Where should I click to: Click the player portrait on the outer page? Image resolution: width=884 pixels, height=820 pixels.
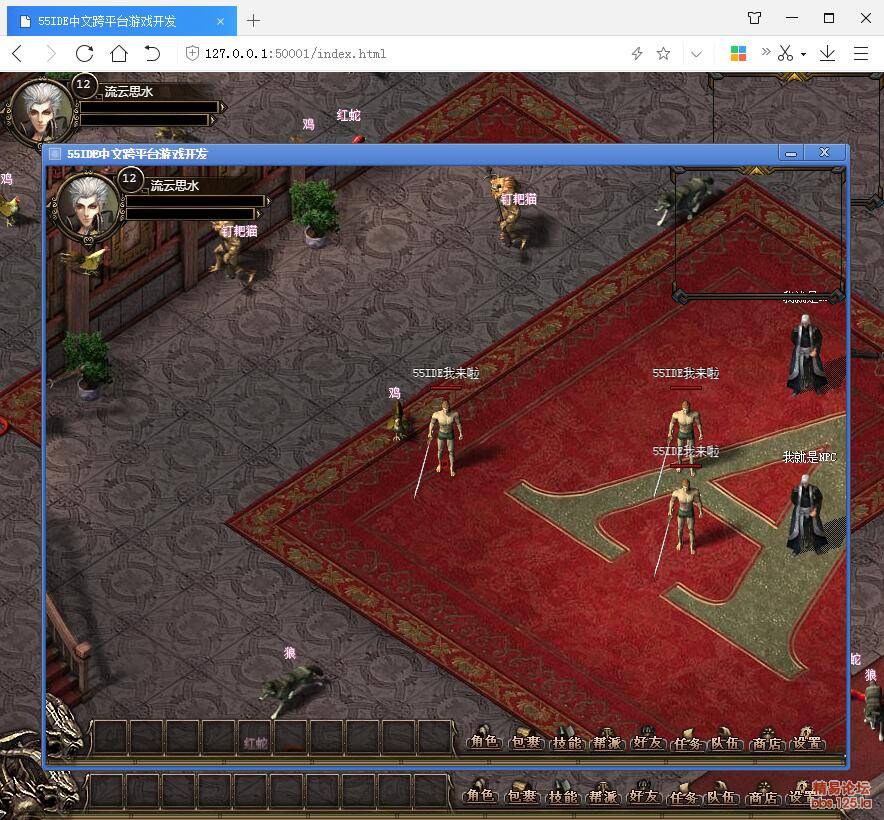click(41, 111)
